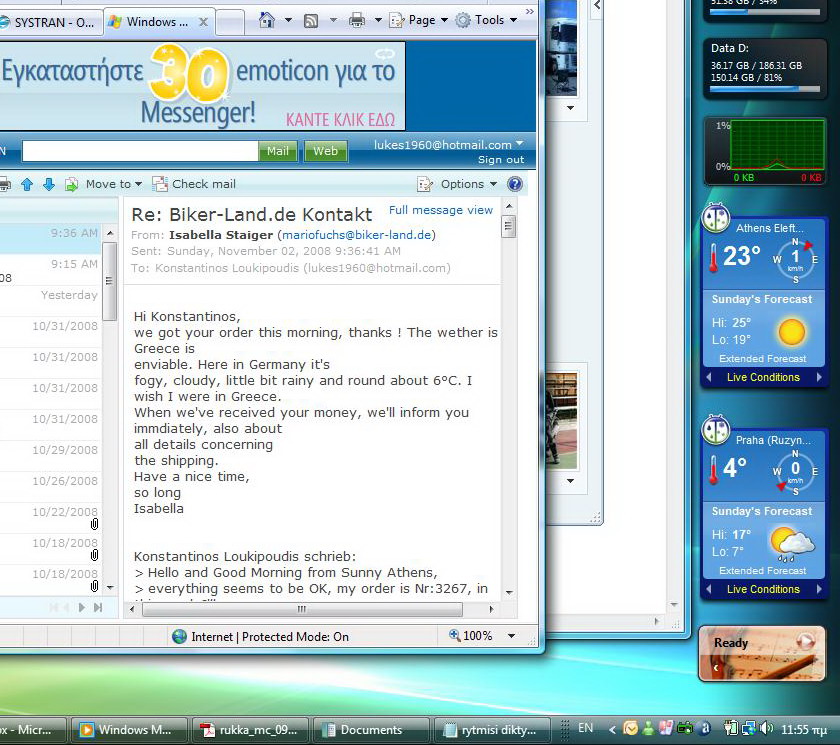The width and height of the screenshot is (840, 745).
Task: Click the RSS feeds icon
Action: point(311,20)
